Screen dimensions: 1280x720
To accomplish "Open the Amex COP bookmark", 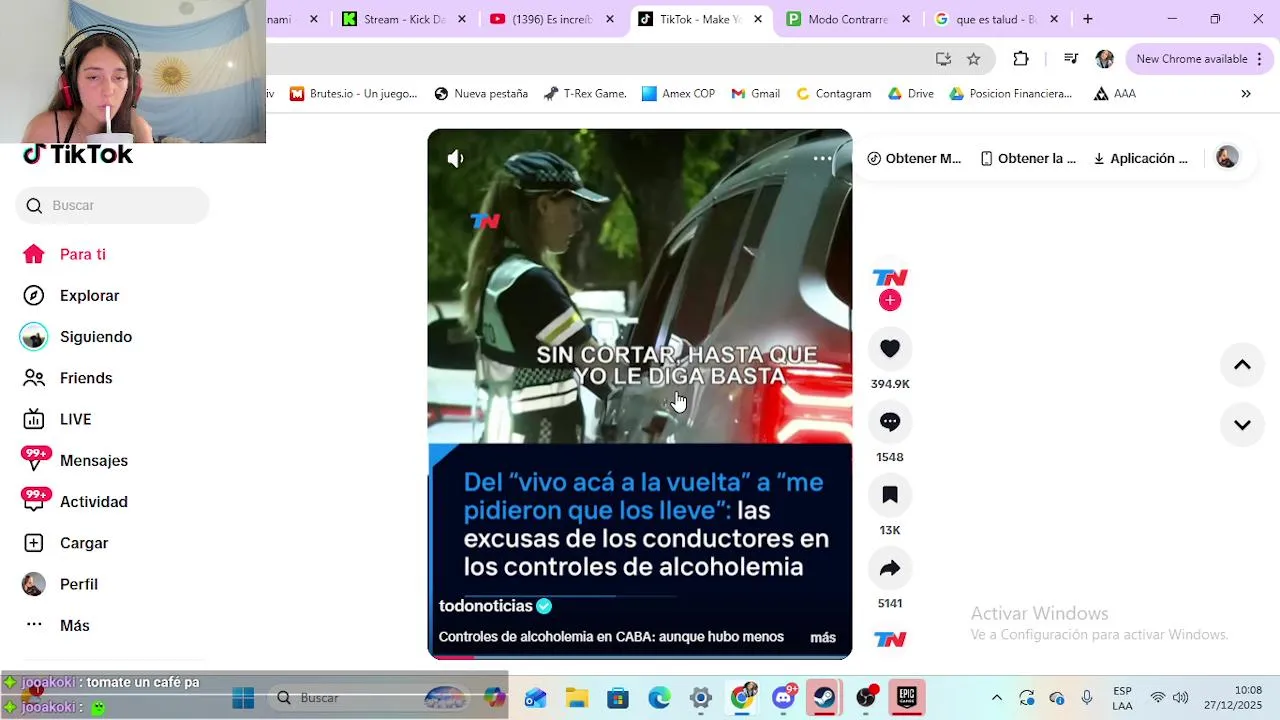I will coord(678,94).
